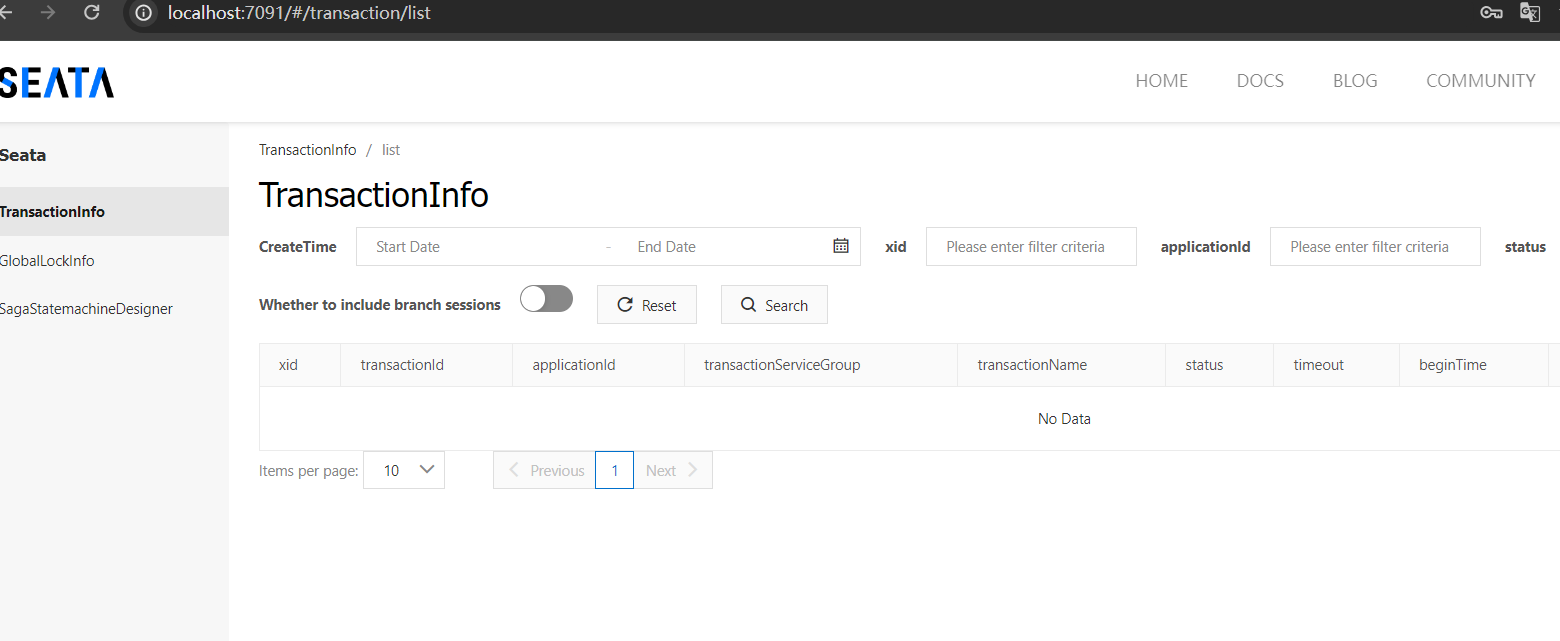1560x641 pixels.
Task: Click the Previous page button
Action: (544, 470)
